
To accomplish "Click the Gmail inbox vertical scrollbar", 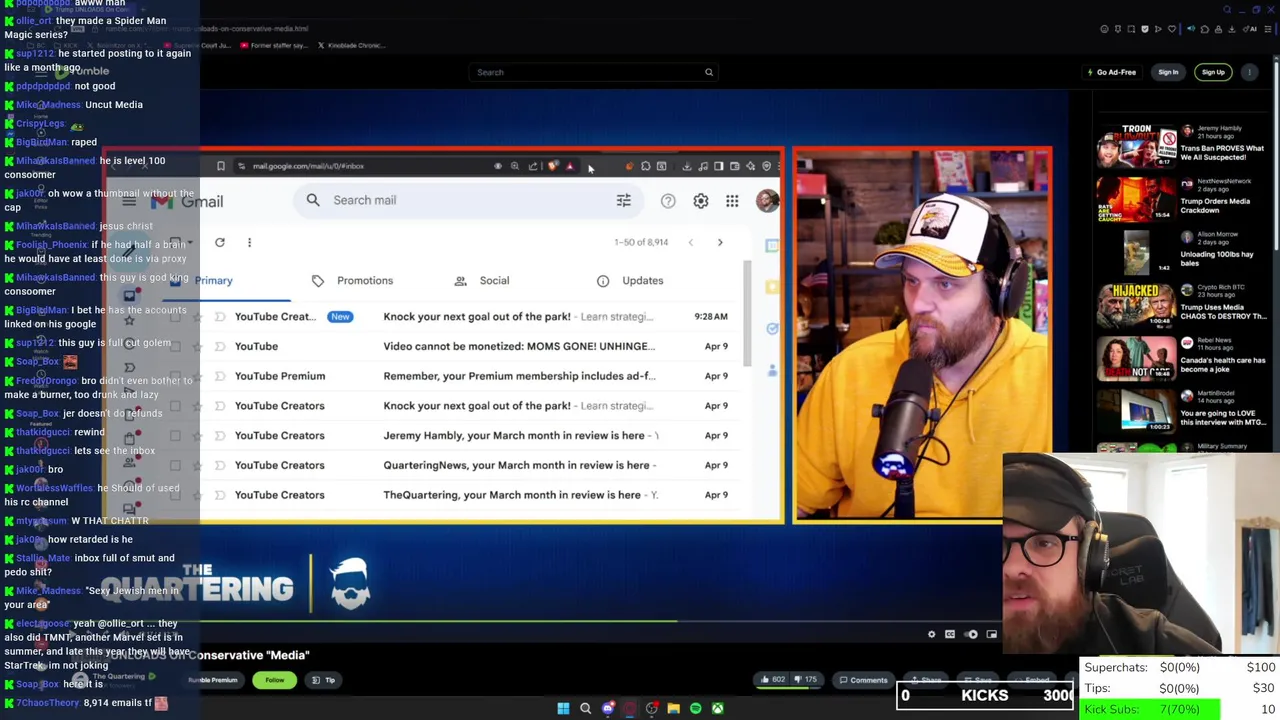I will [747, 315].
